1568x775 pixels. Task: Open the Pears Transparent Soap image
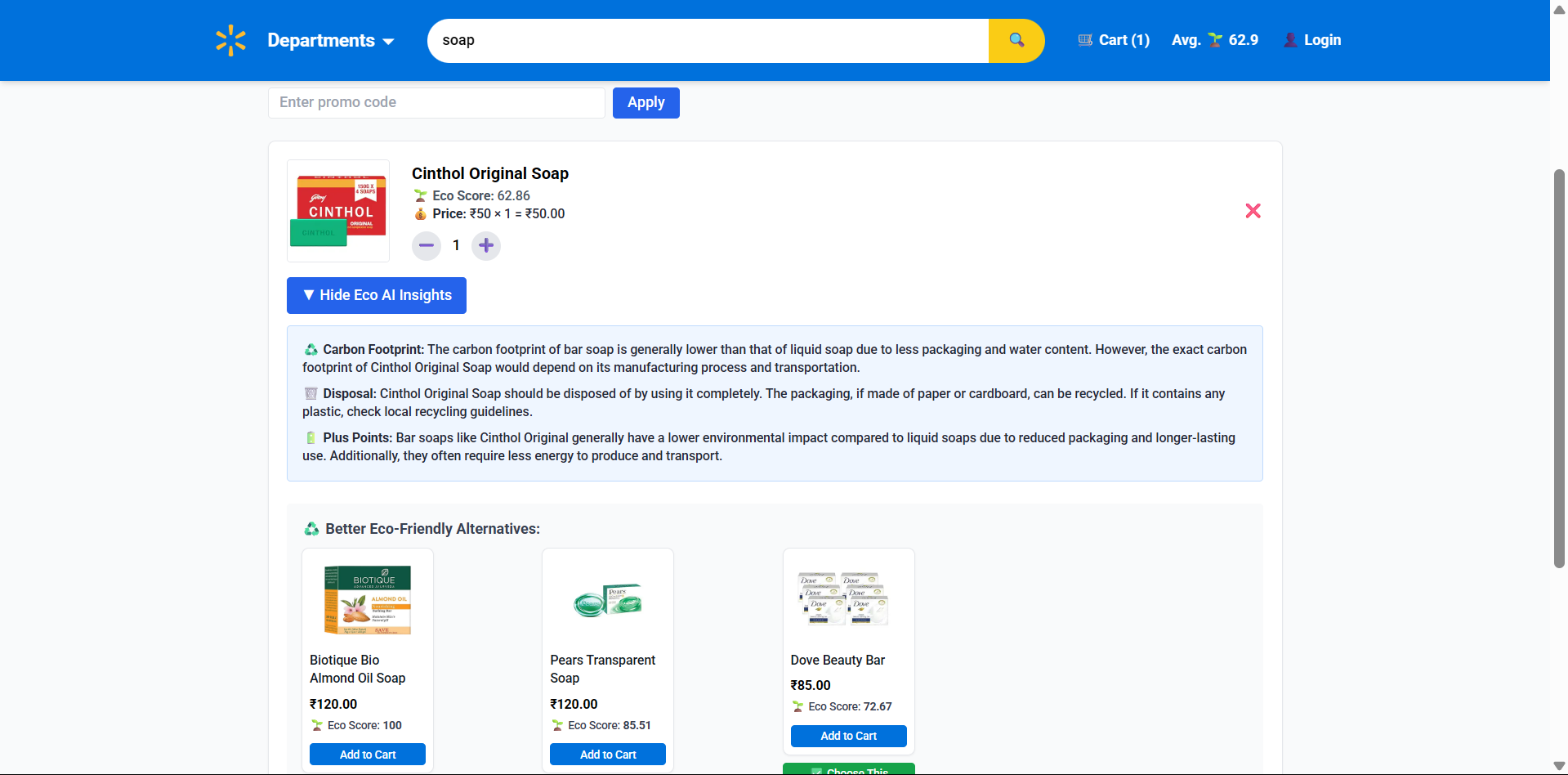[608, 601]
